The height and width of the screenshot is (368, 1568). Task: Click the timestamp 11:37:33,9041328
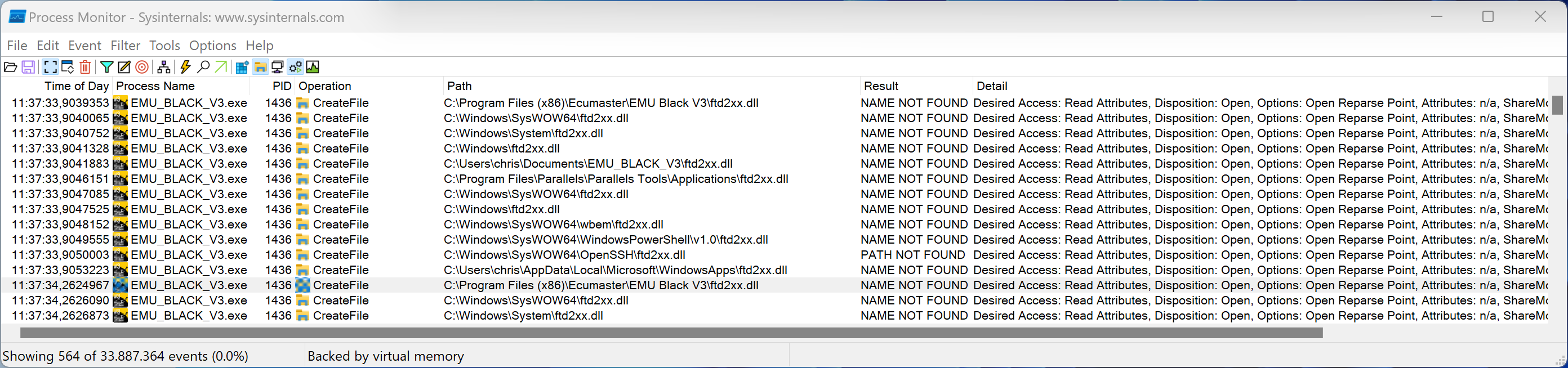[60, 149]
